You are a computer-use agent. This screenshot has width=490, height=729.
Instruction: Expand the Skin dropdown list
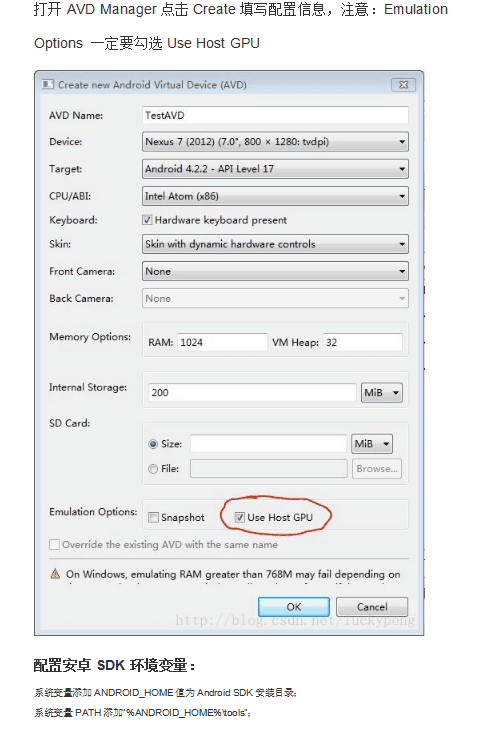point(275,244)
